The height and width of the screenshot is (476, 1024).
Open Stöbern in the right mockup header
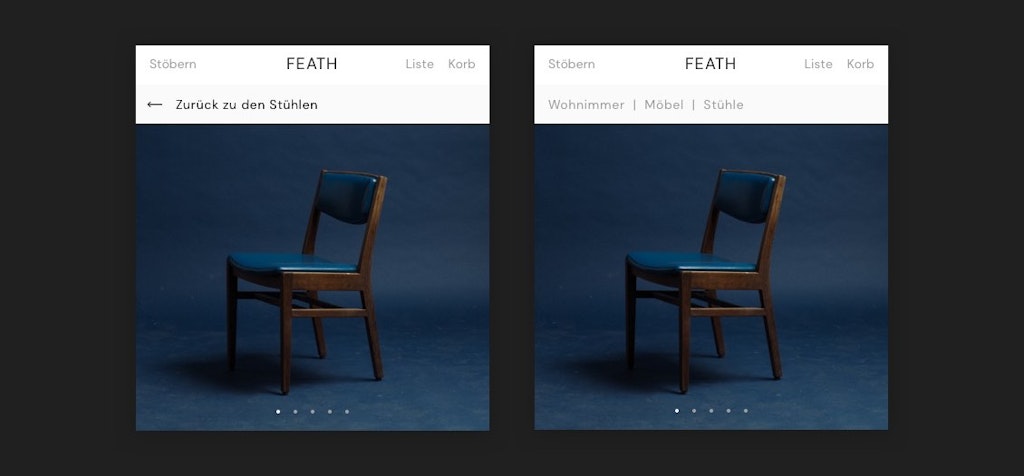pos(571,64)
